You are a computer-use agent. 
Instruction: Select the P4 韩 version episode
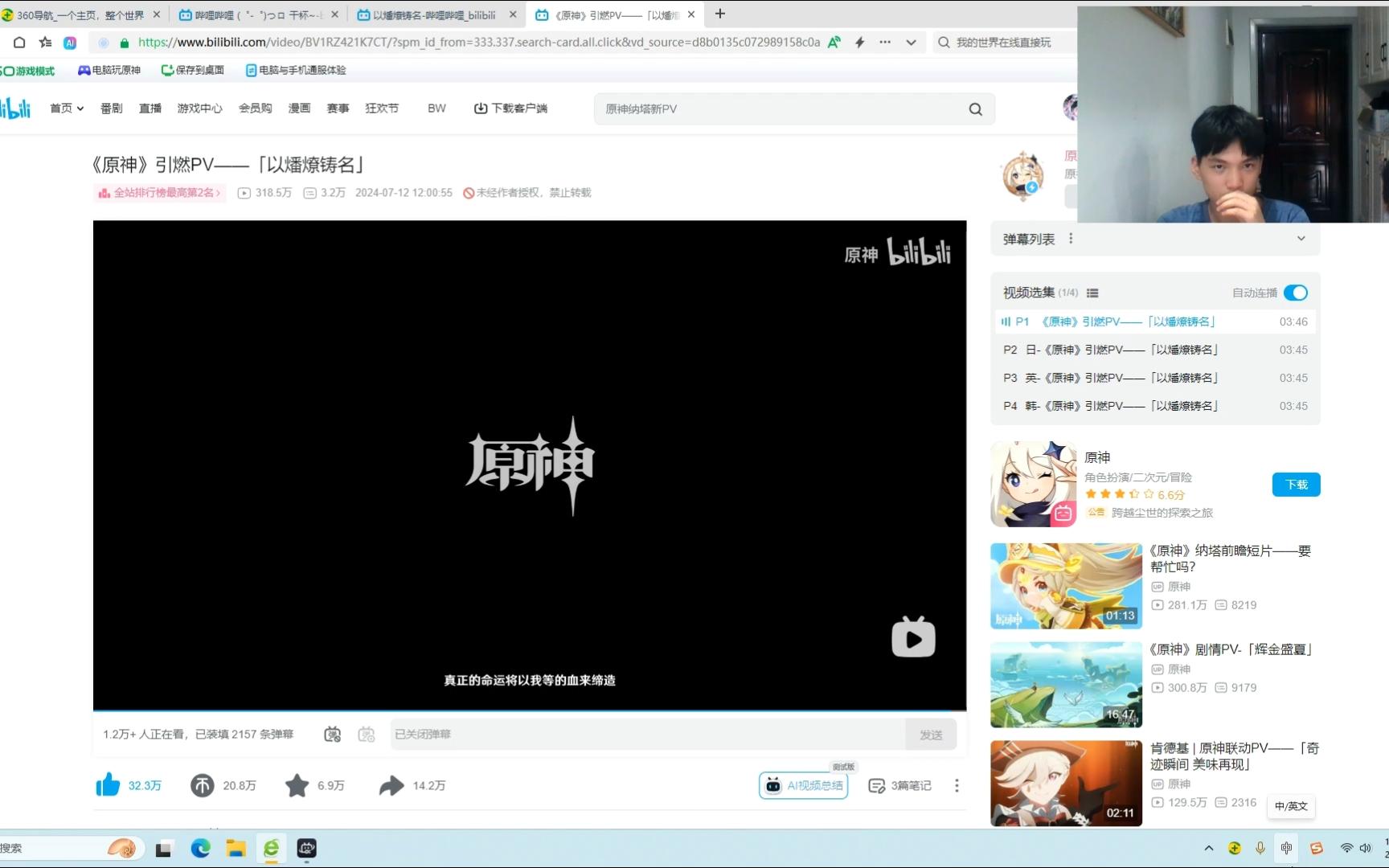(x=1155, y=406)
